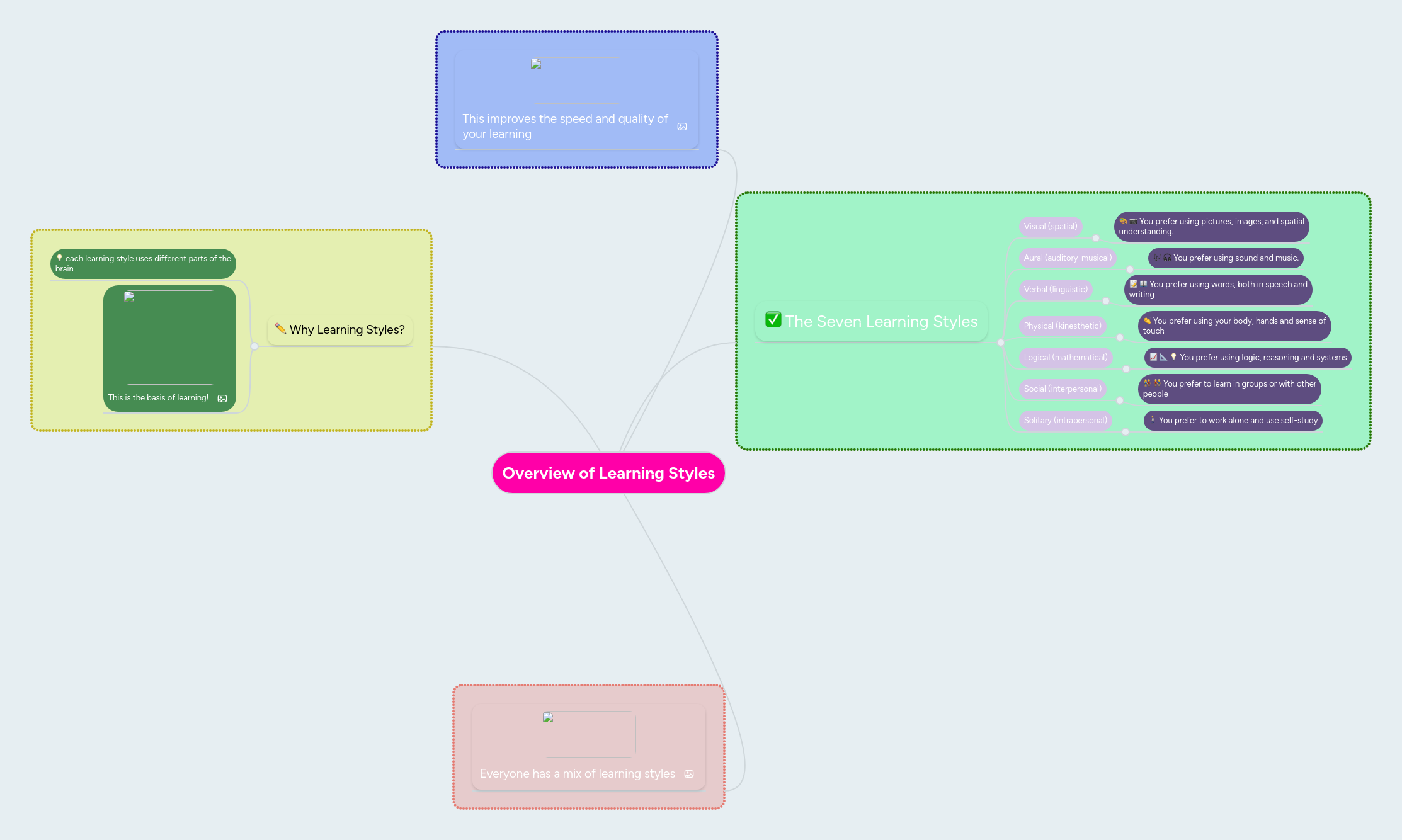Click the lightbulb icon in the 'different parts of the brain' node
The width and height of the screenshot is (1402, 840).
(x=59, y=258)
